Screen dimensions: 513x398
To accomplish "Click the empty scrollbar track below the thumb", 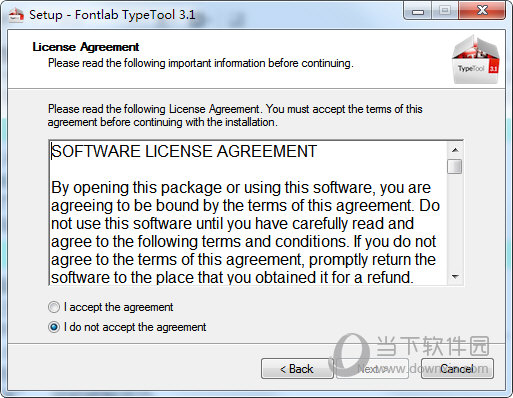I will tap(455, 221).
